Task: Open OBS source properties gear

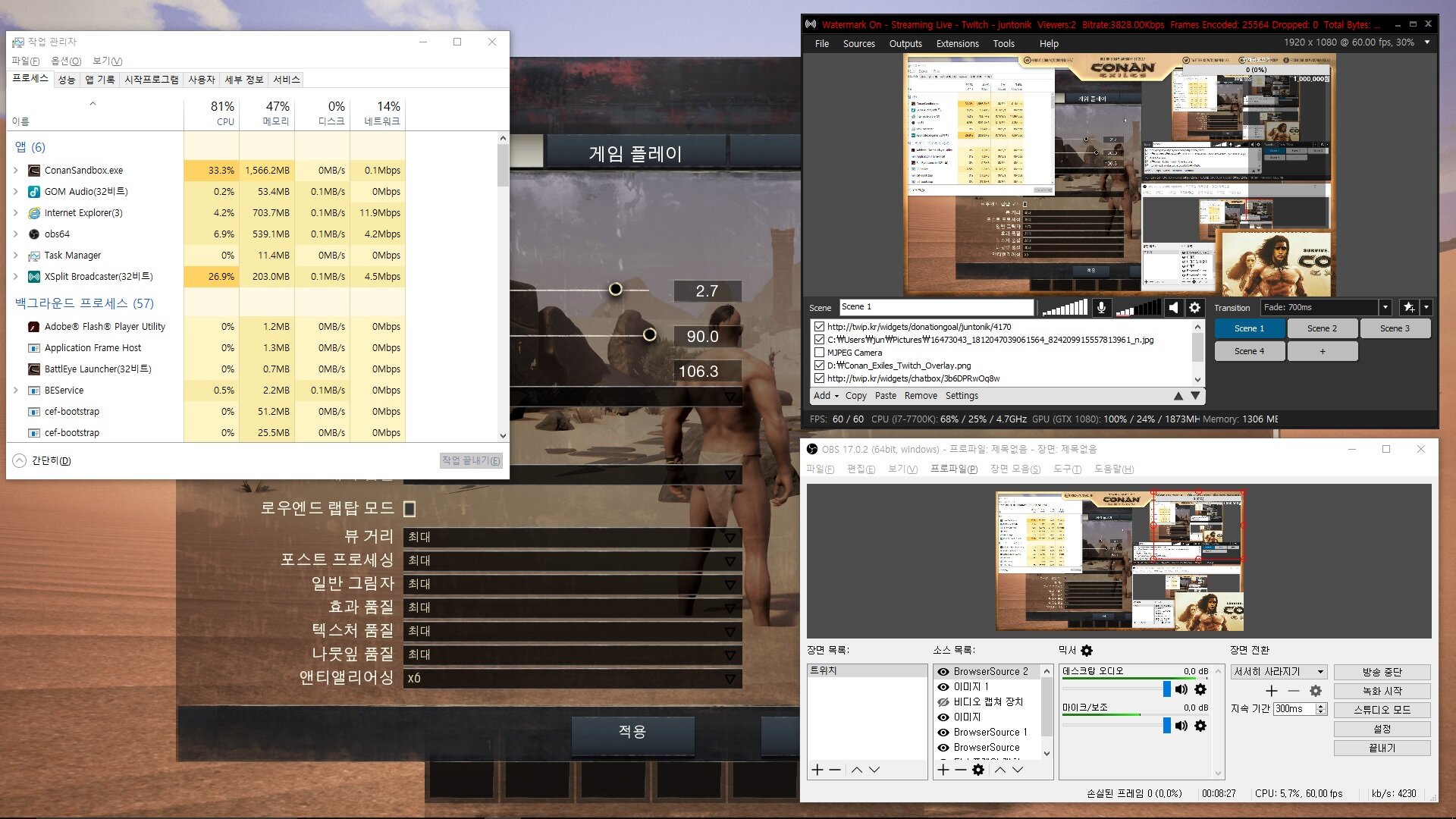Action: 978,770
